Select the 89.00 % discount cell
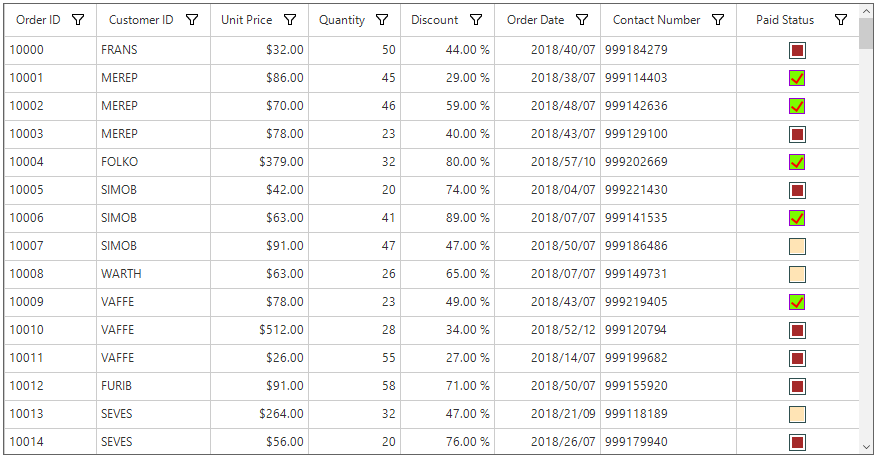 447,218
